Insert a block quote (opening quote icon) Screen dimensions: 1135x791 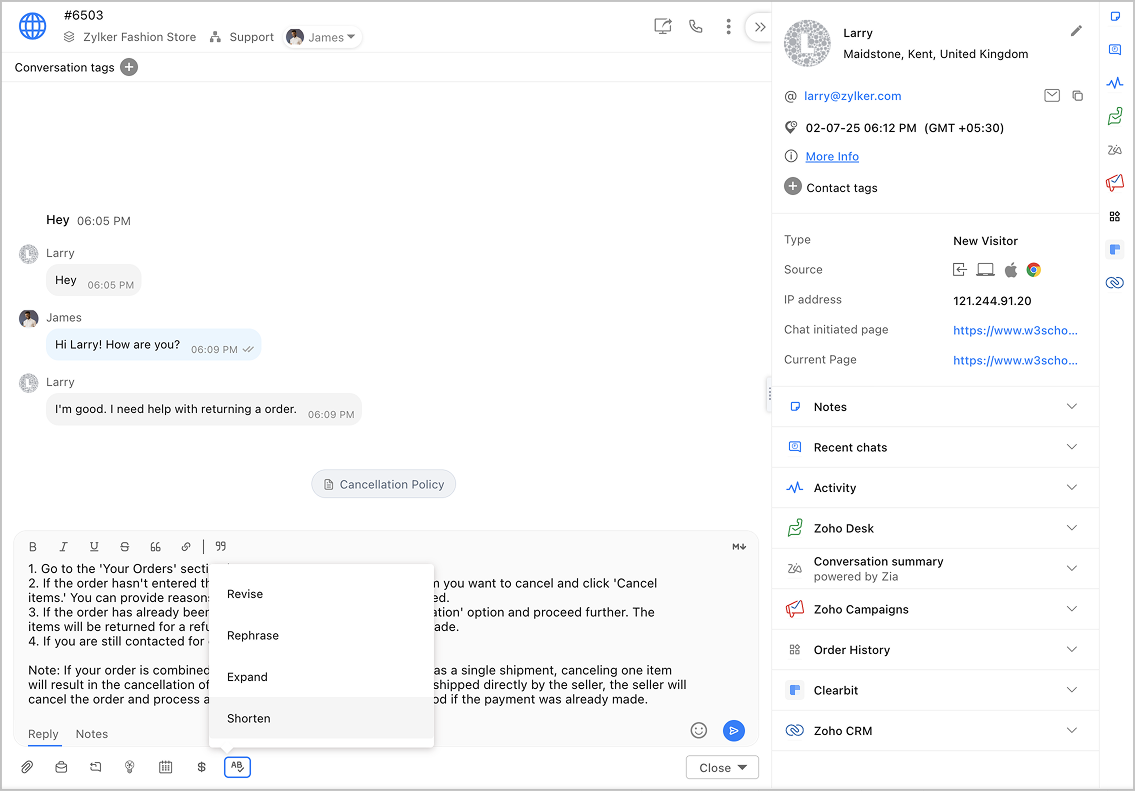(x=155, y=546)
